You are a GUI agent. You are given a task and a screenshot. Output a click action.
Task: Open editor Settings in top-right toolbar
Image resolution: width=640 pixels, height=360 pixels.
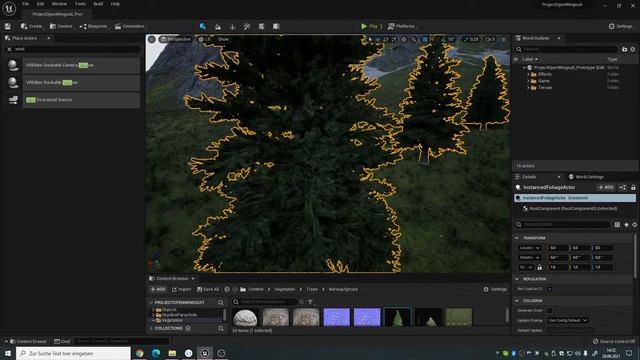[x=620, y=26]
